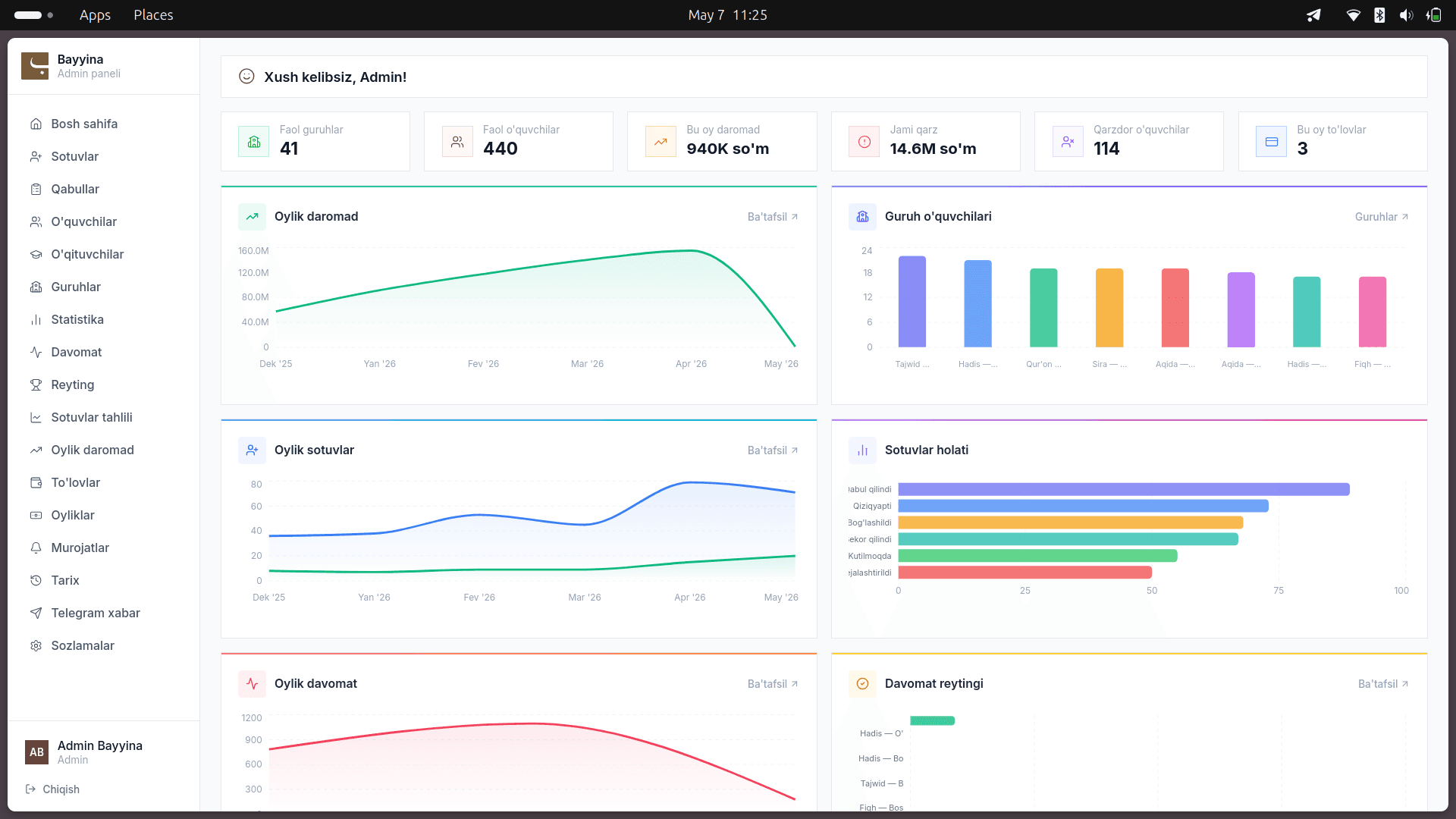Click the Kutilmoqda bar in Sotuvlar holati

pyautogui.click(x=1037, y=556)
